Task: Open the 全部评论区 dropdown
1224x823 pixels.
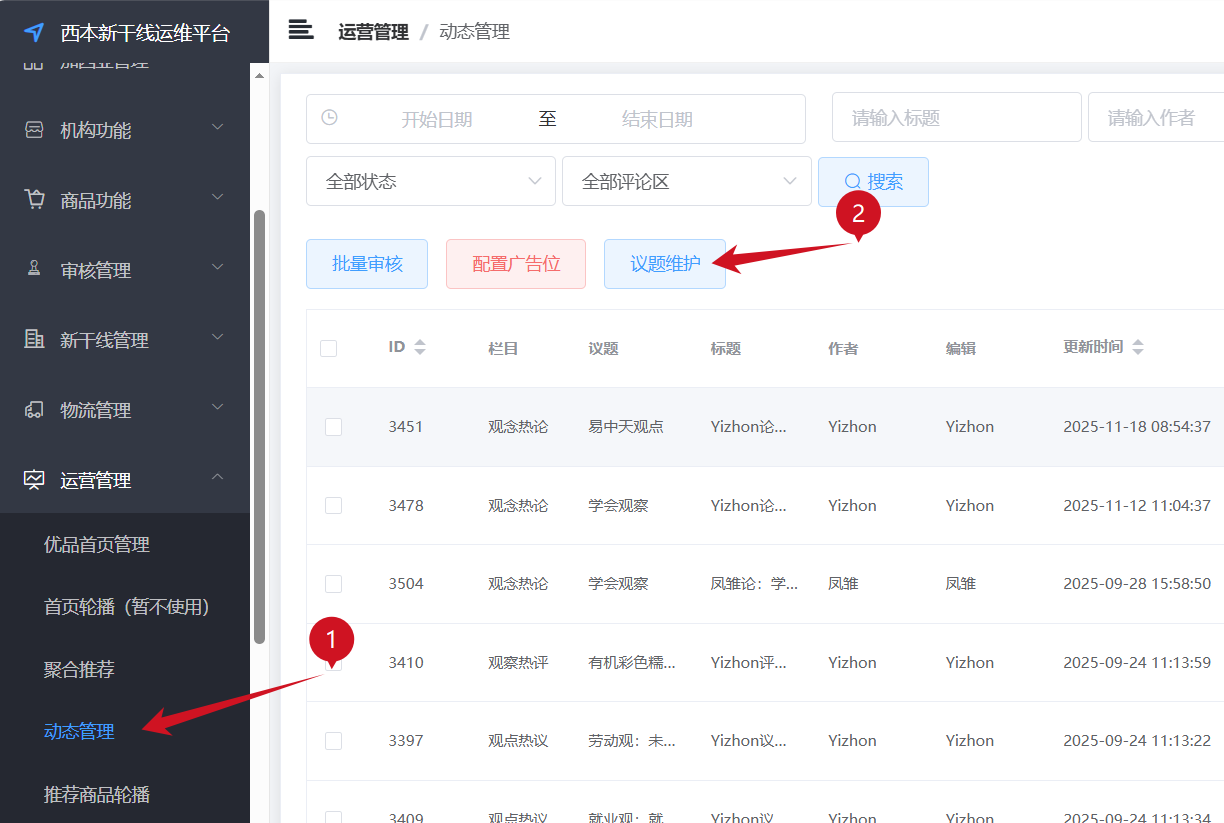Action: click(687, 181)
